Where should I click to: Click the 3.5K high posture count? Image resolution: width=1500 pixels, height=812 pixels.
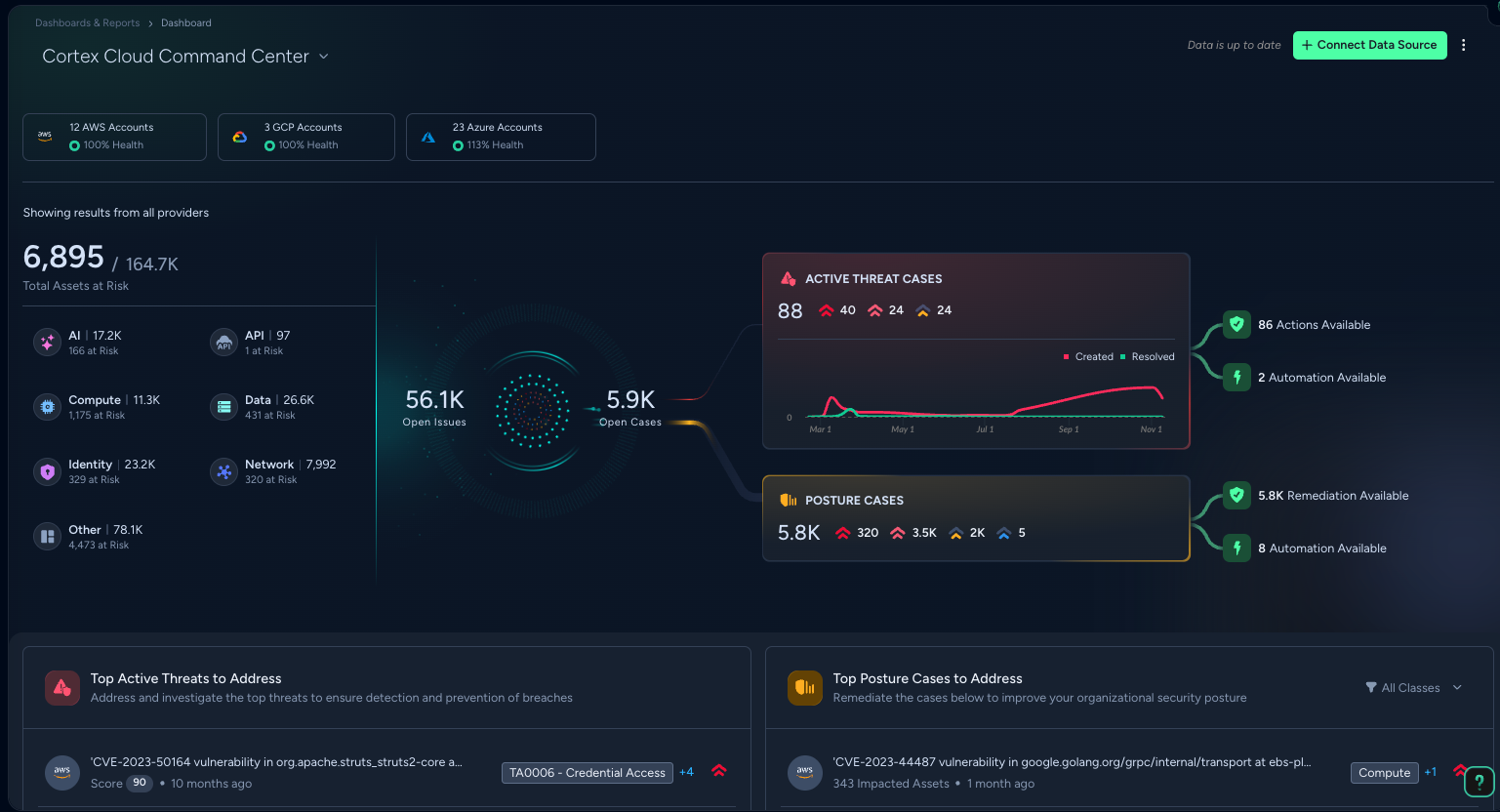tap(924, 533)
